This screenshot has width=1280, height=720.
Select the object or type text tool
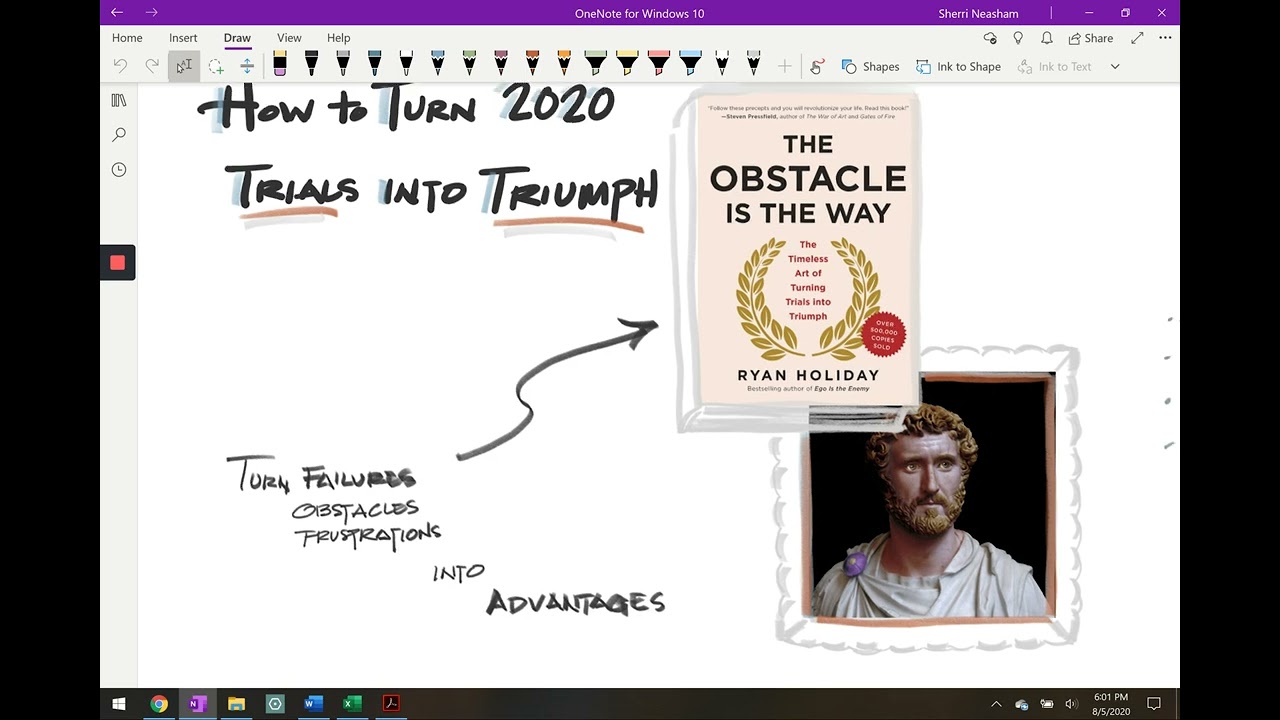pos(184,66)
